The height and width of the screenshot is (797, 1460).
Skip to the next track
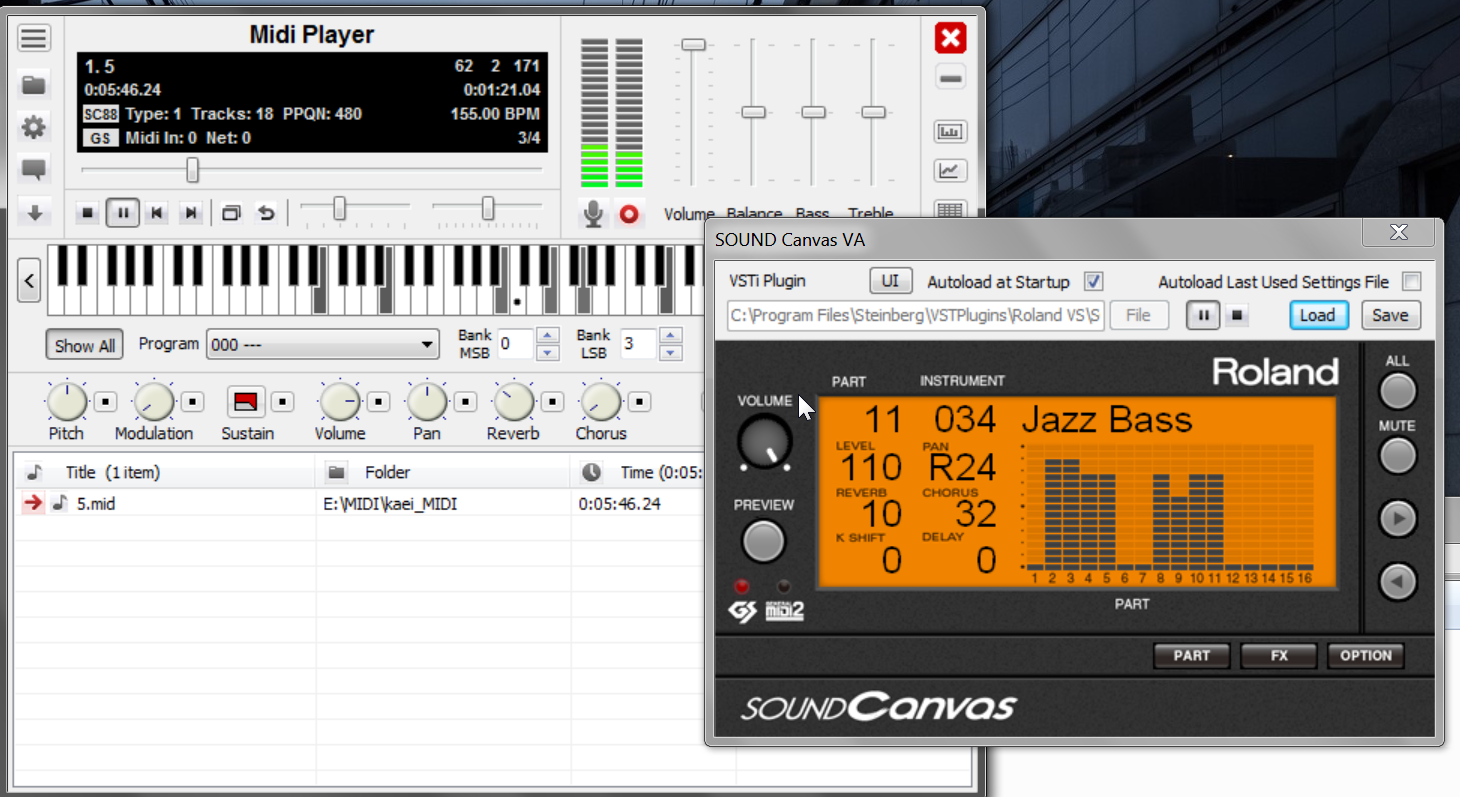tap(191, 213)
